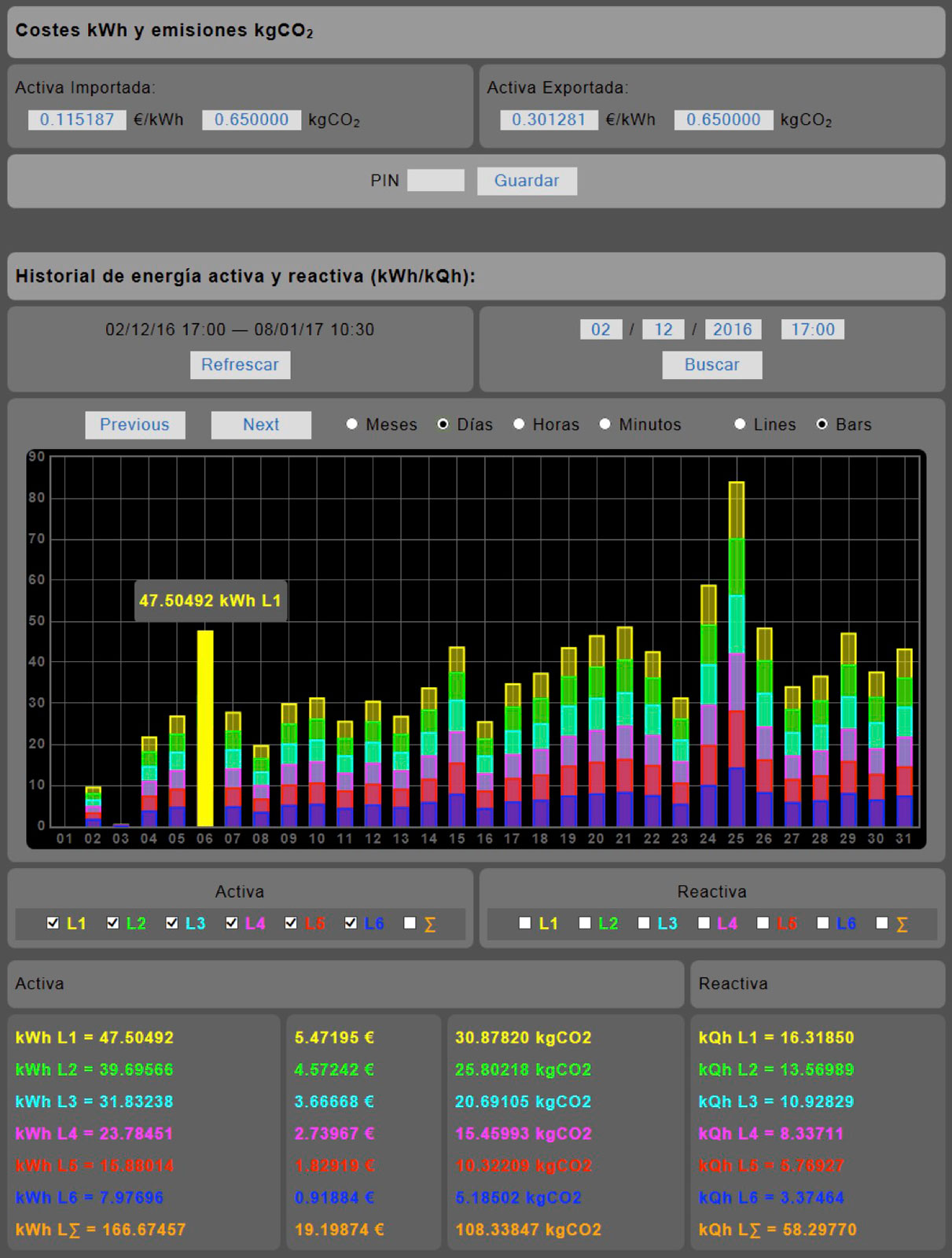This screenshot has width=952, height=1258.
Task: Click the Refrescar button
Action: [x=240, y=365]
